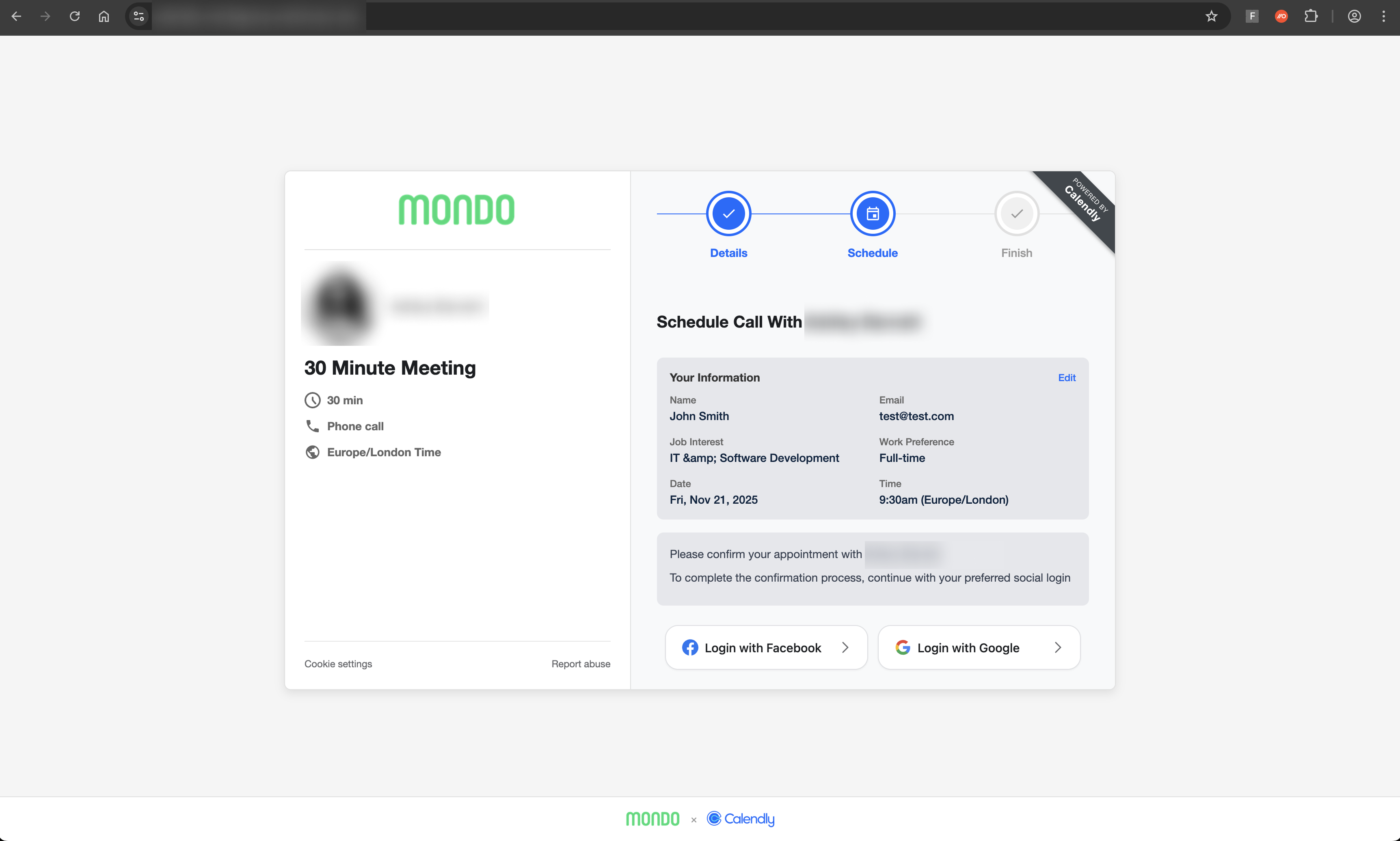
Task: Click the globe icon beside Europe/London Time
Action: [x=312, y=452]
